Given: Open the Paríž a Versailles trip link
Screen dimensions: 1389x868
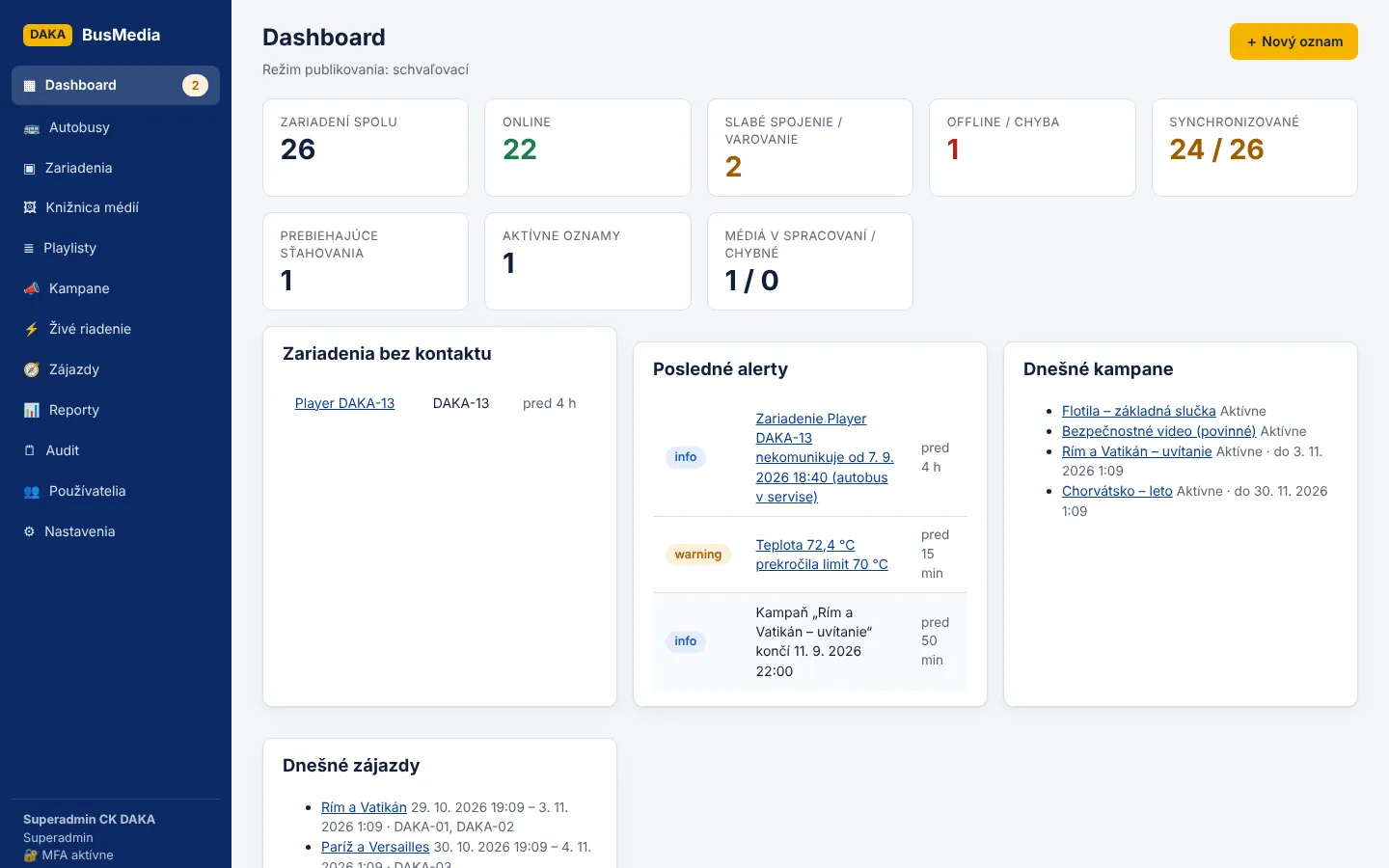Looking at the screenshot, I should (375, 847).
